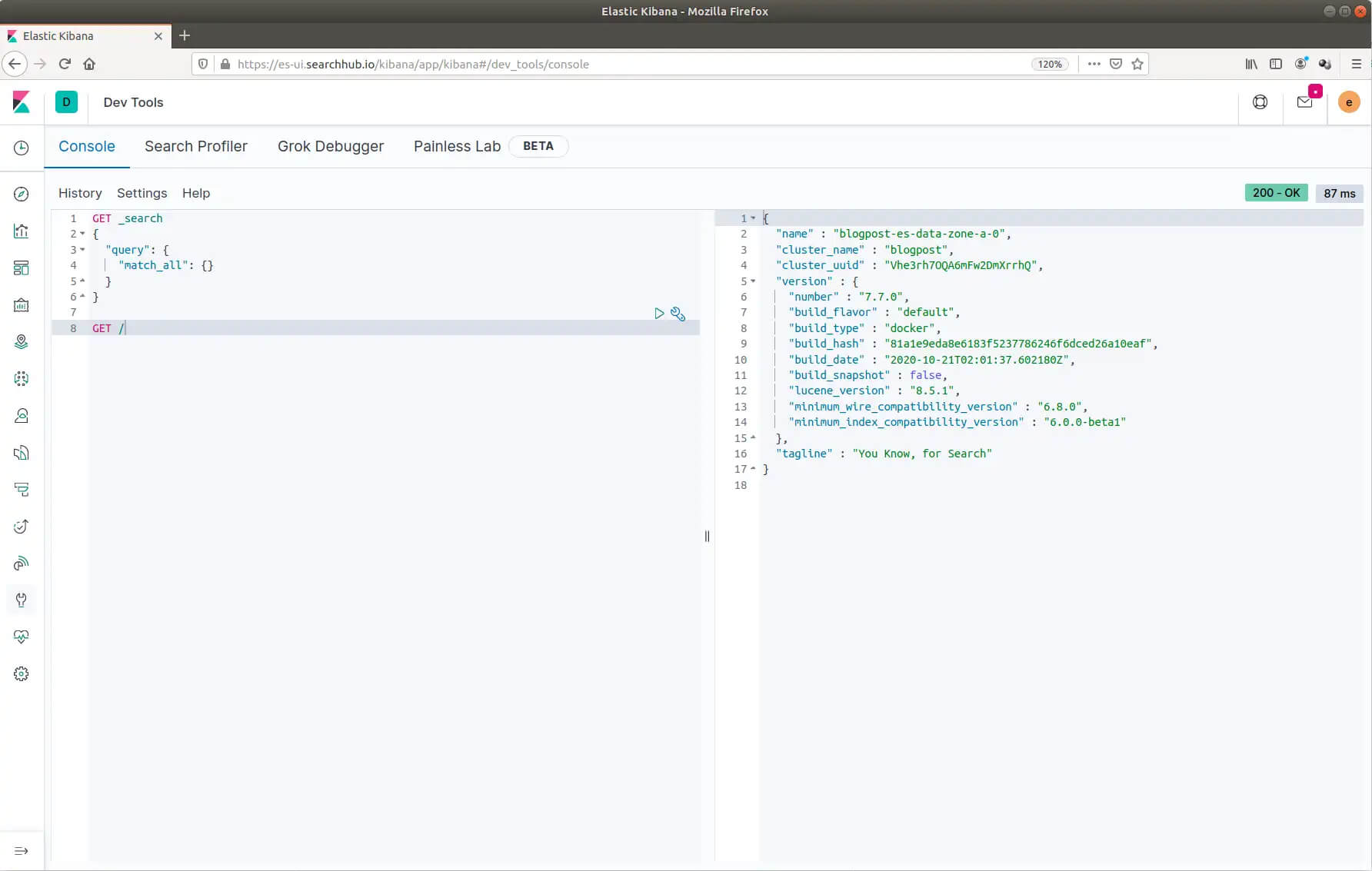Open the request options wrench icon in editor
Image resolution: width=1372 pixels, height=871 pixels.
click(678, 314)
